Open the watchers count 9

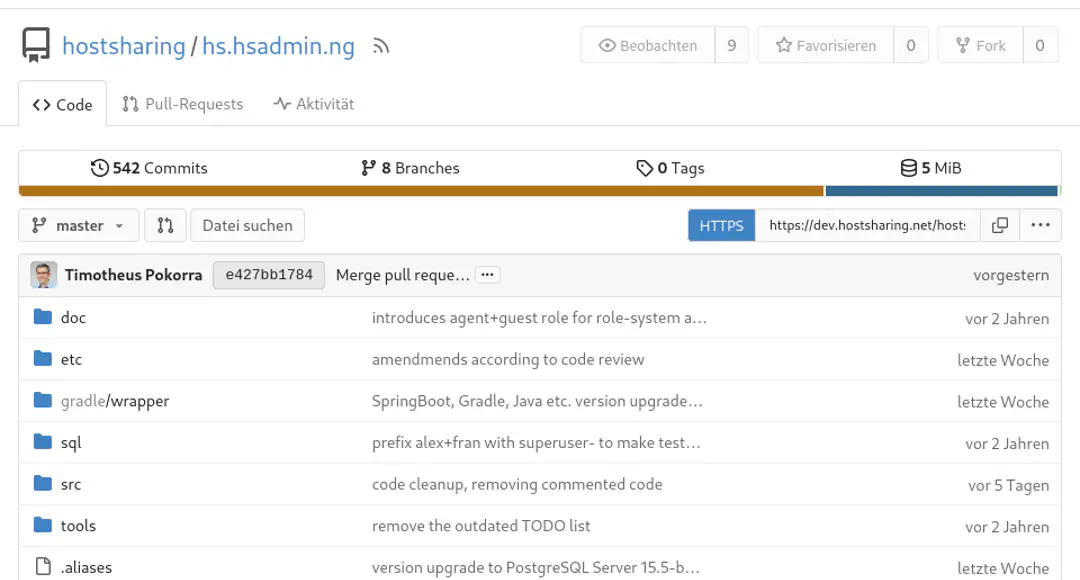[731, 45]
